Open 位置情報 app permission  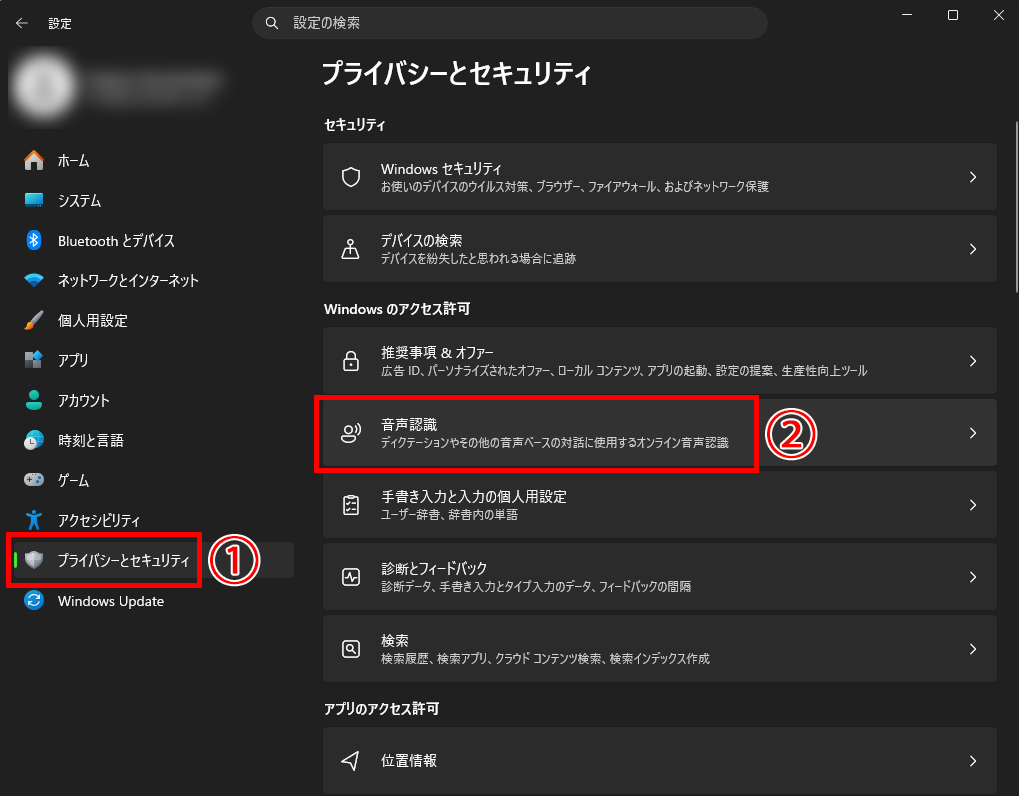point(660,760)
